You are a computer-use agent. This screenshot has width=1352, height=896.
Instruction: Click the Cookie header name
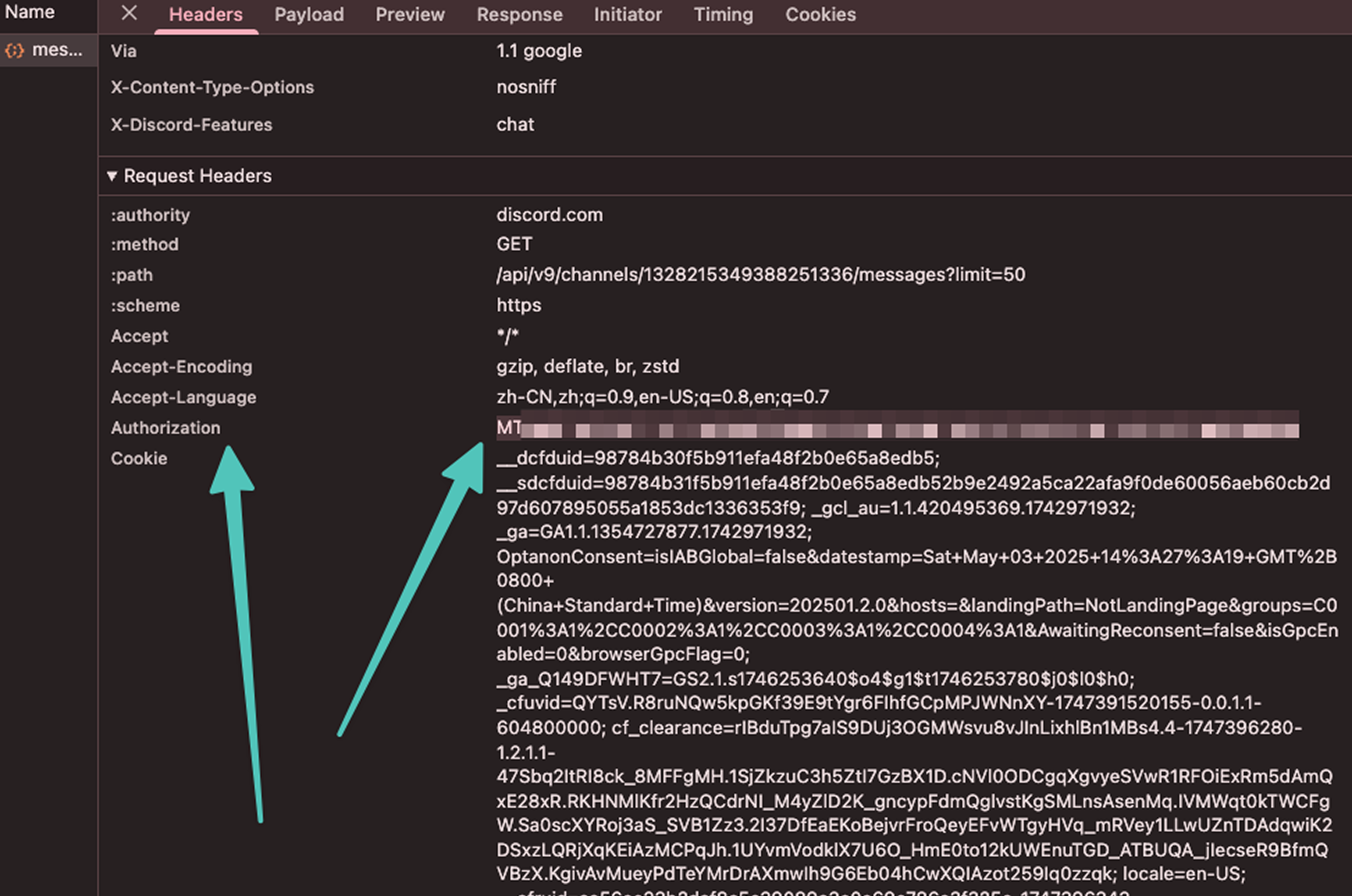click(x=139, y=458)
